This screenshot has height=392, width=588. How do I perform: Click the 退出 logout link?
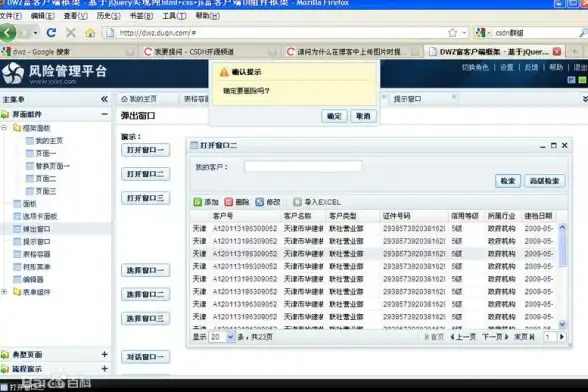point(580,68)
